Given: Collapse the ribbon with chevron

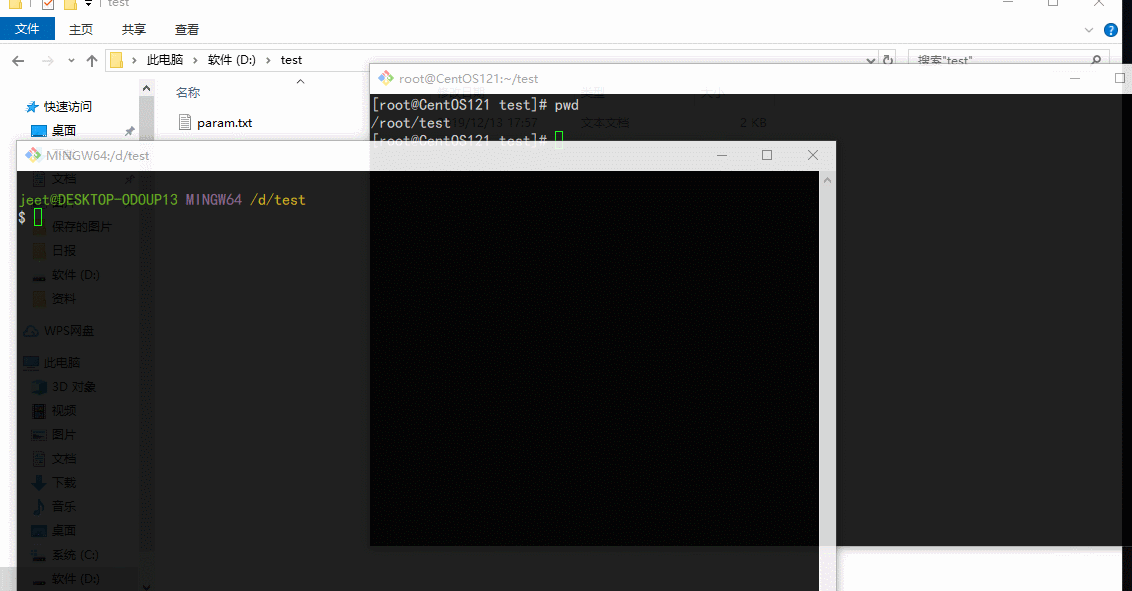Looking at the screenshot, I should coord(1089,30).
